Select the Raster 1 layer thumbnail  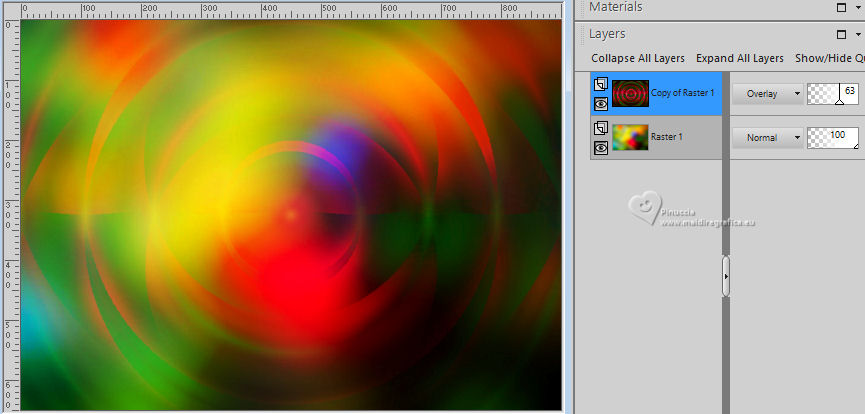click(631, 137)
